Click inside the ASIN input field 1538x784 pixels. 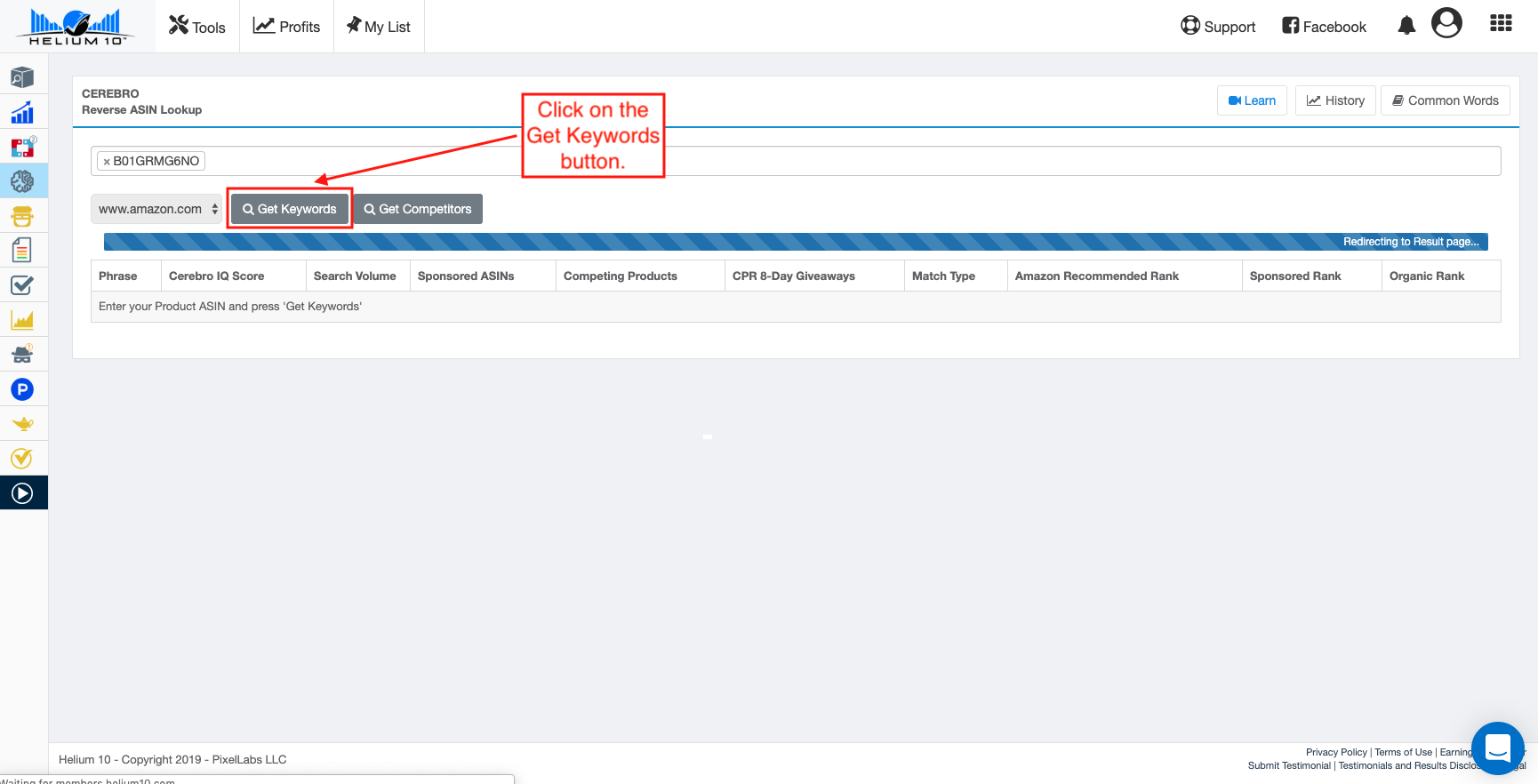click(800, 161)
